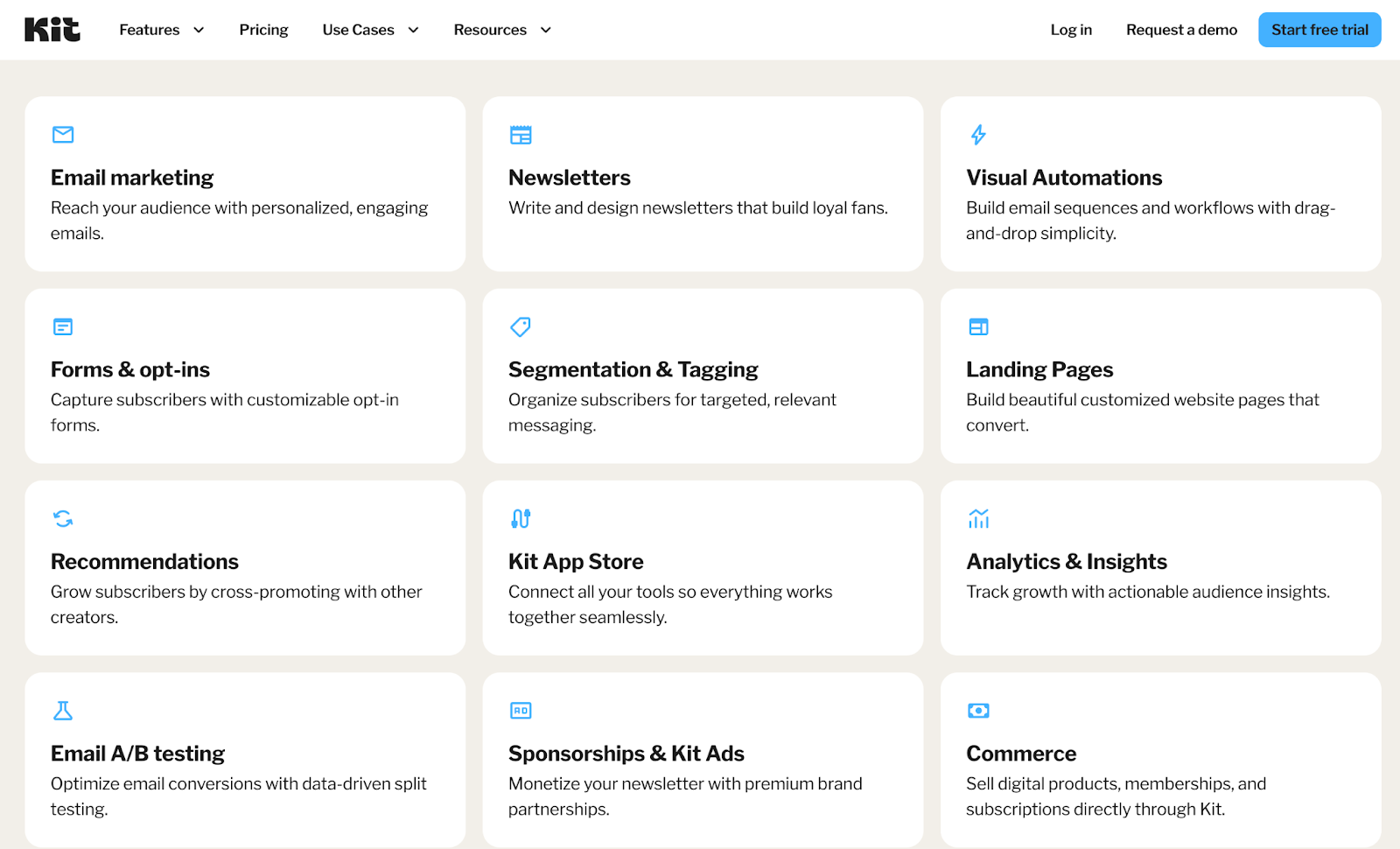Click 'Connect all your tools' description

point(670,604)
